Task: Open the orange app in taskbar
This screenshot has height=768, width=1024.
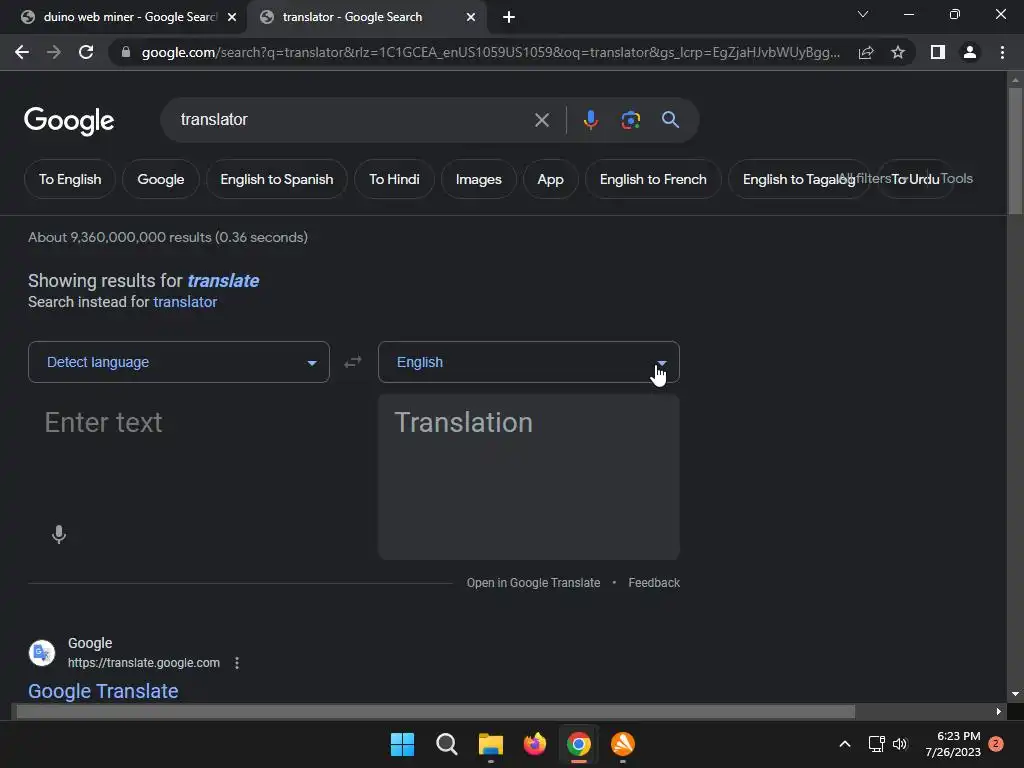Action: (x=622, y=744)
